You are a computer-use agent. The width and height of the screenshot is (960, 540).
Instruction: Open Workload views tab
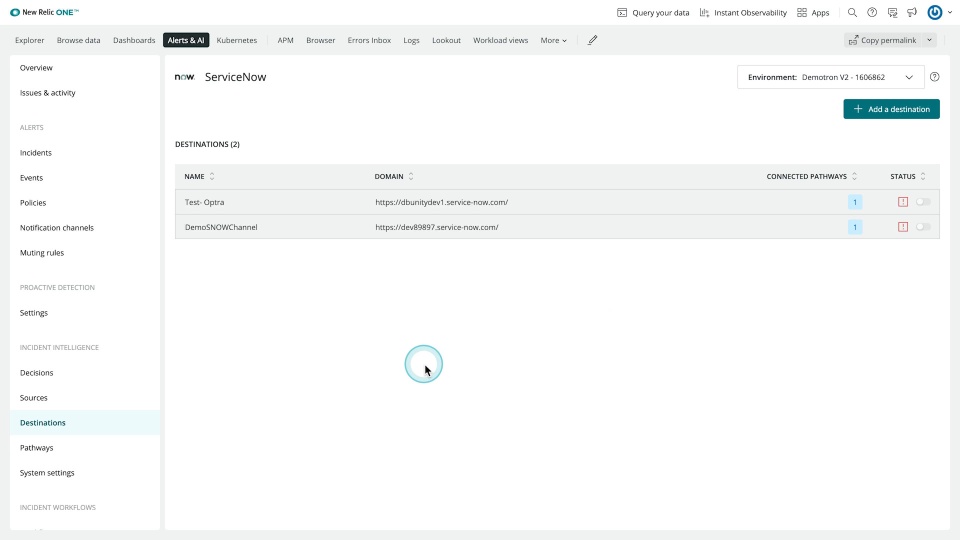pos(500,40)
